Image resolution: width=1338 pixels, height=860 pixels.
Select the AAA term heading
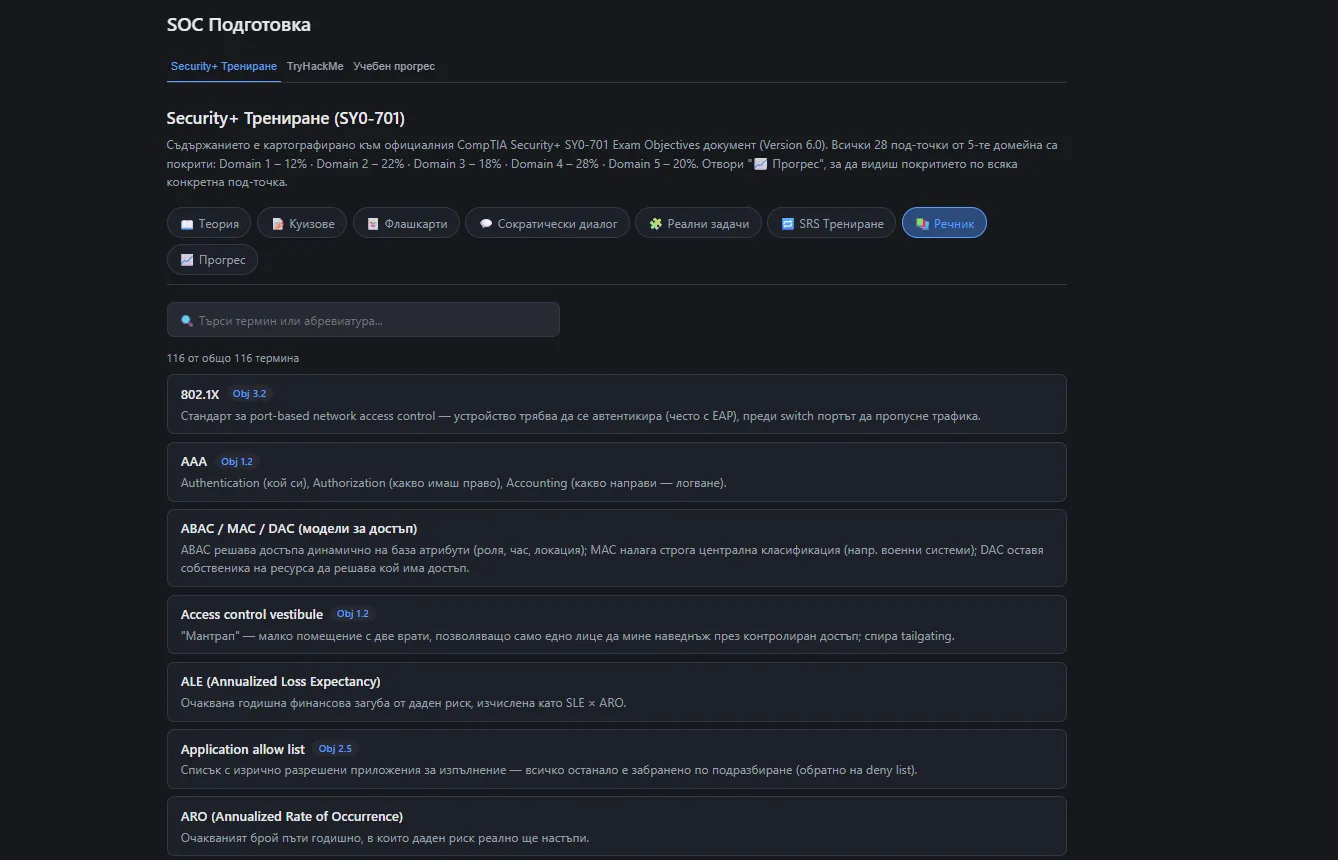(x=194, y=462)
